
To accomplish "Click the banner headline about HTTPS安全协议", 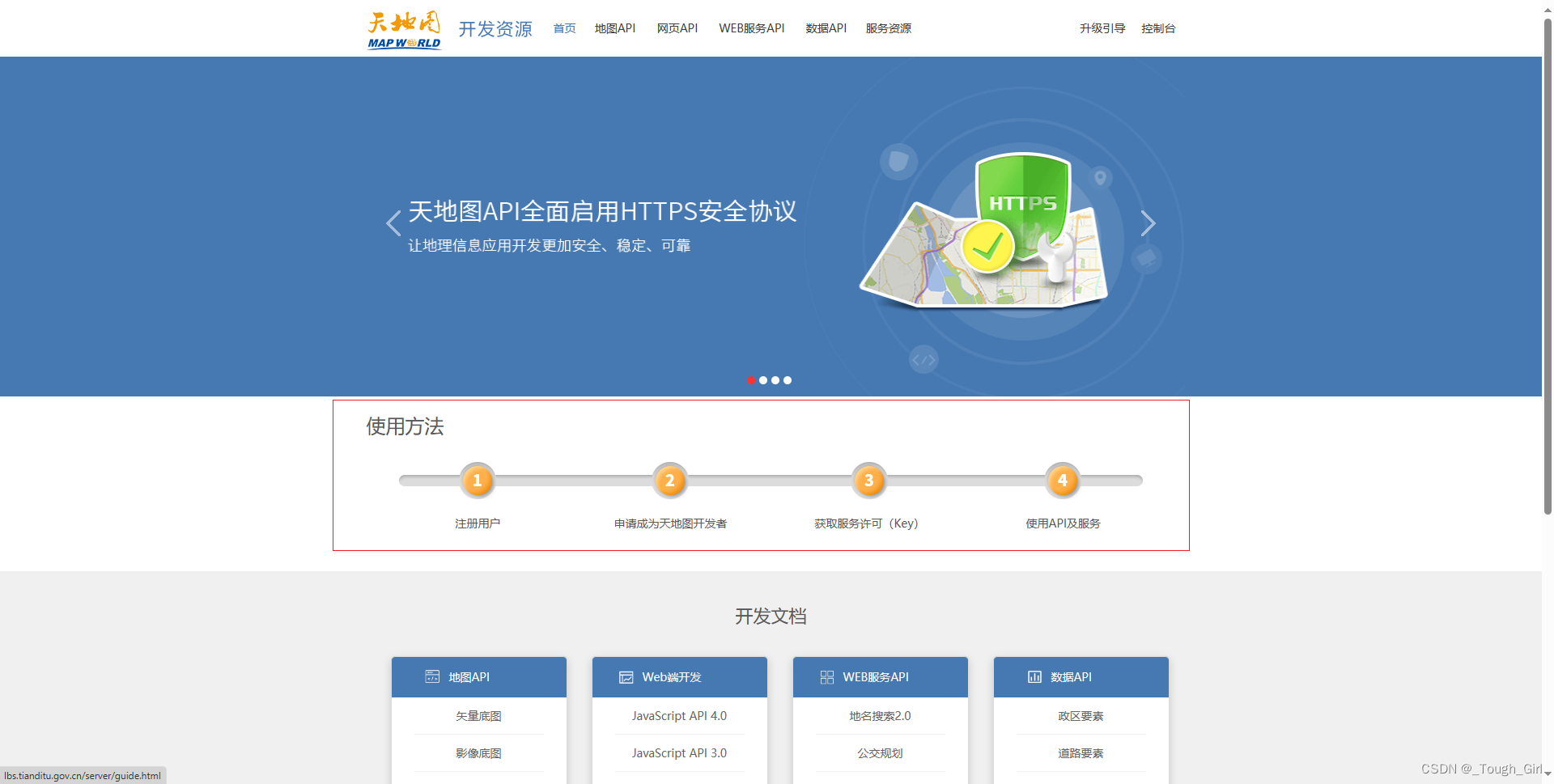I will [x=602, y=211].
